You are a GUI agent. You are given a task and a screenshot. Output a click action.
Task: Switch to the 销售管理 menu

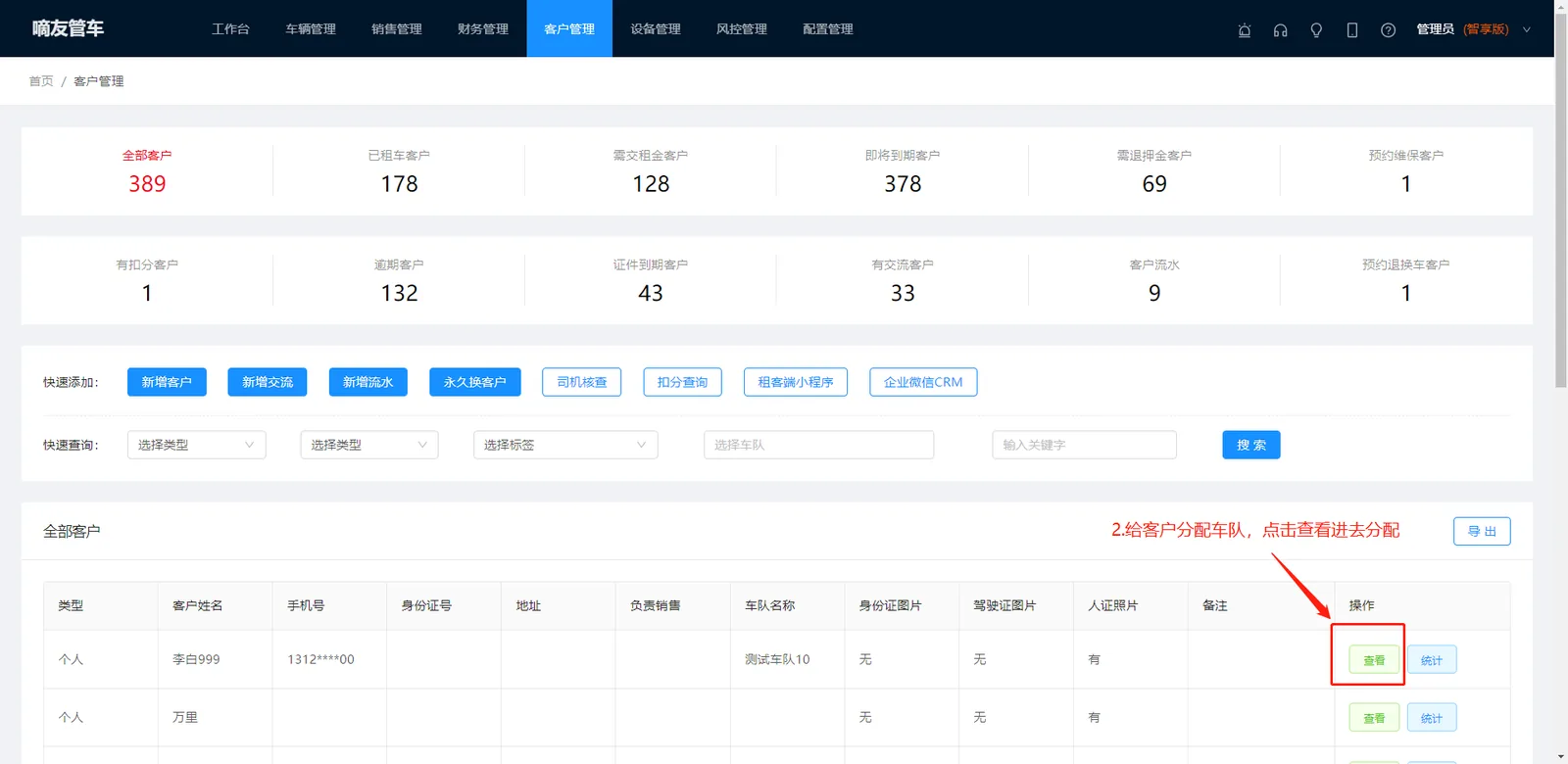pos(397,28)
